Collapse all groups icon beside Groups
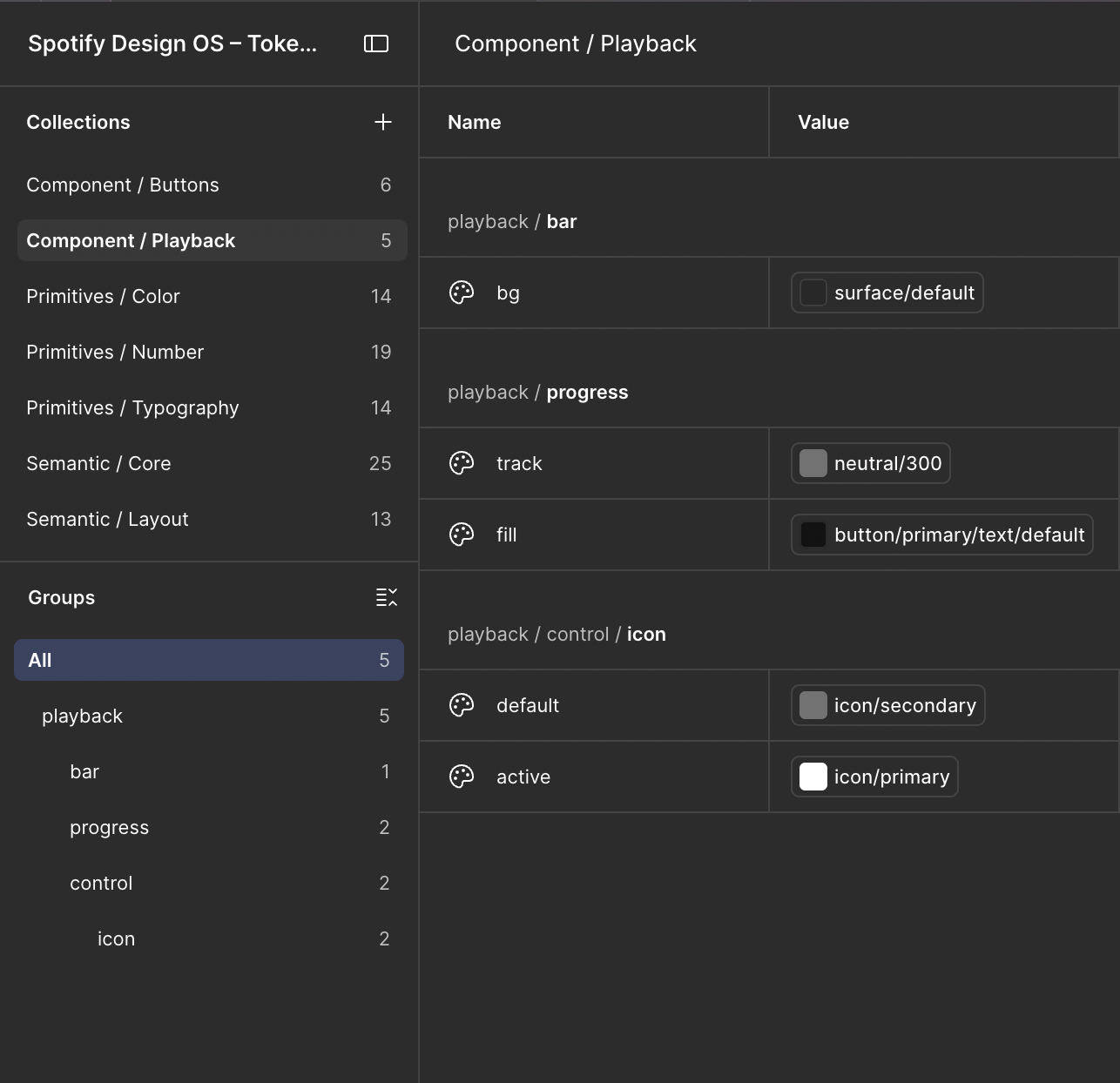 click(387, 597)
